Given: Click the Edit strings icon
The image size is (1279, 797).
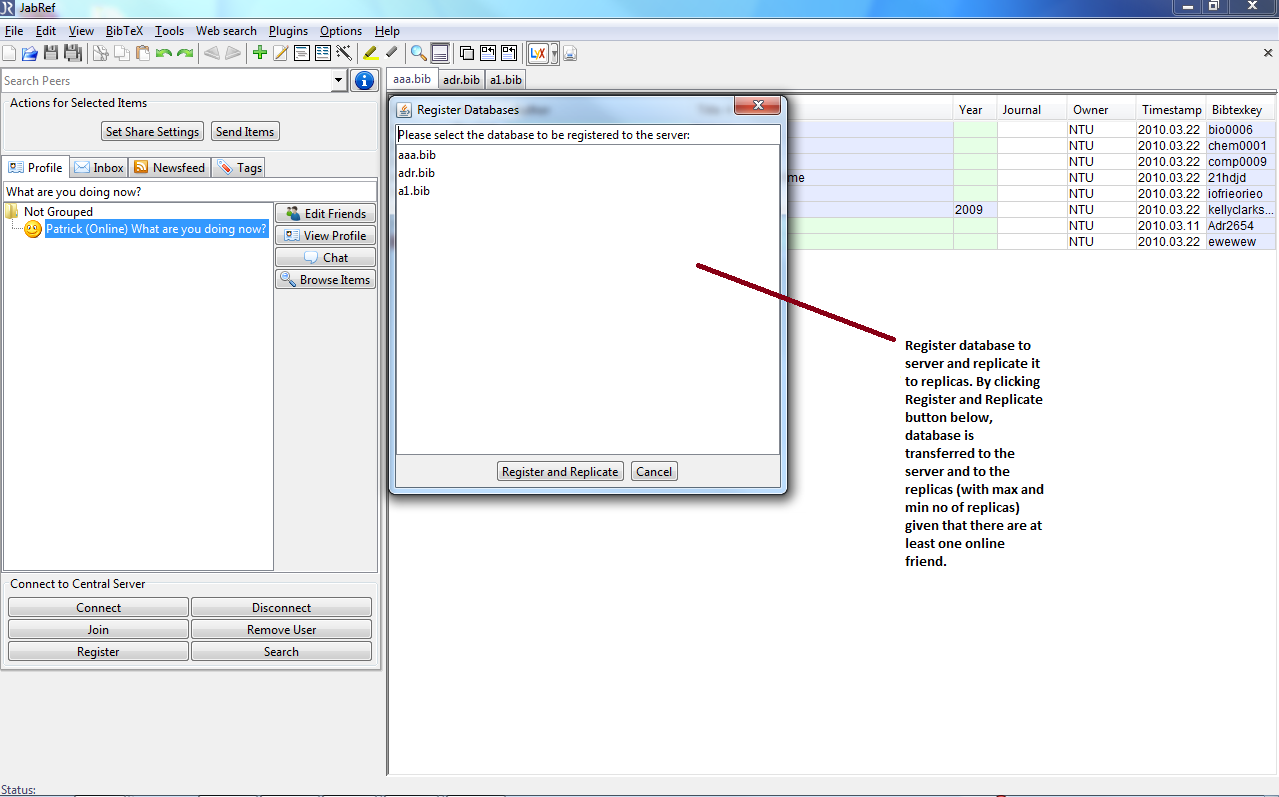Looking at the screenshot, I should point(323,53).
